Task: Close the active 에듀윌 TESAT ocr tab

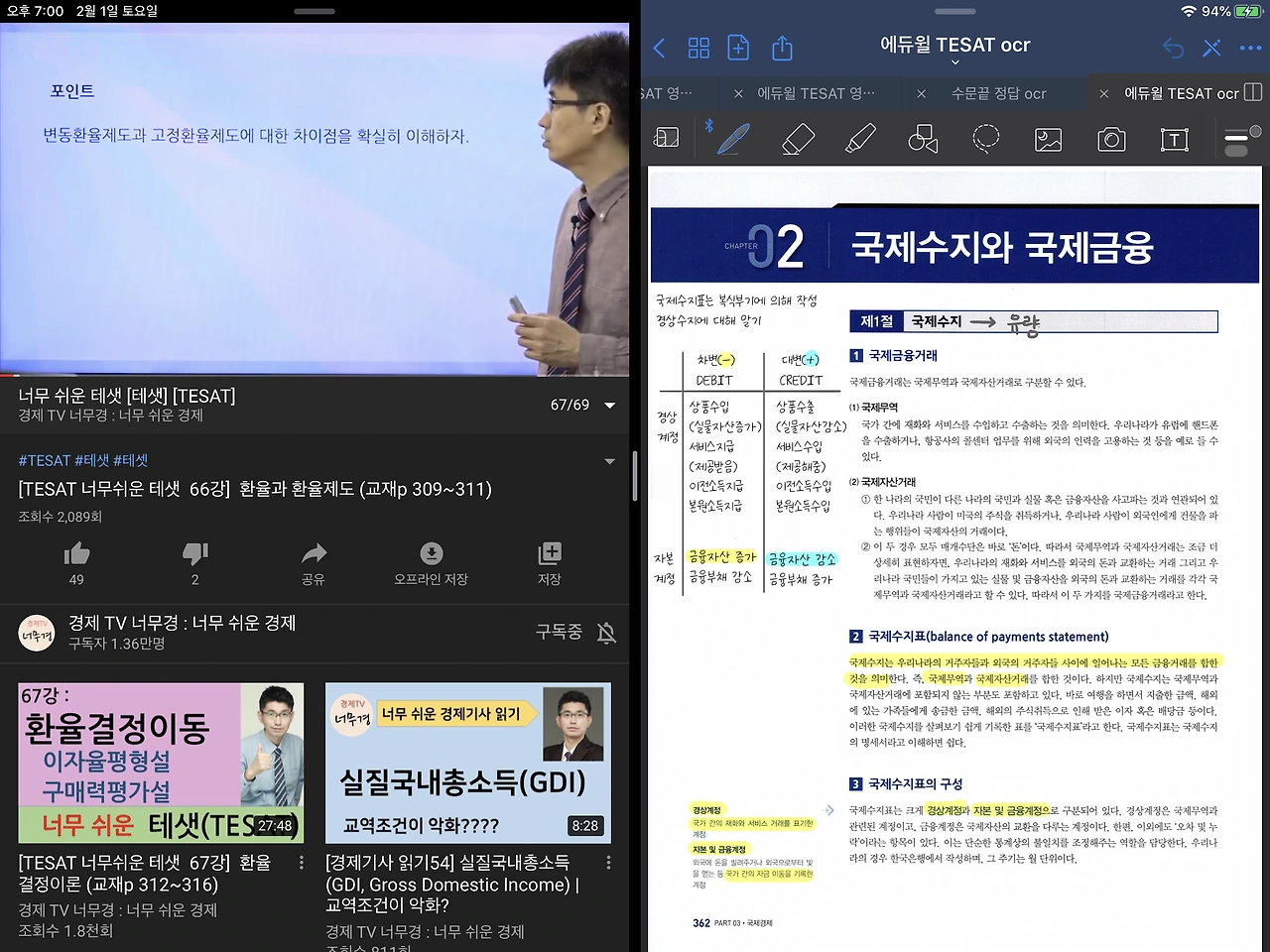Action: [1104, 93]
